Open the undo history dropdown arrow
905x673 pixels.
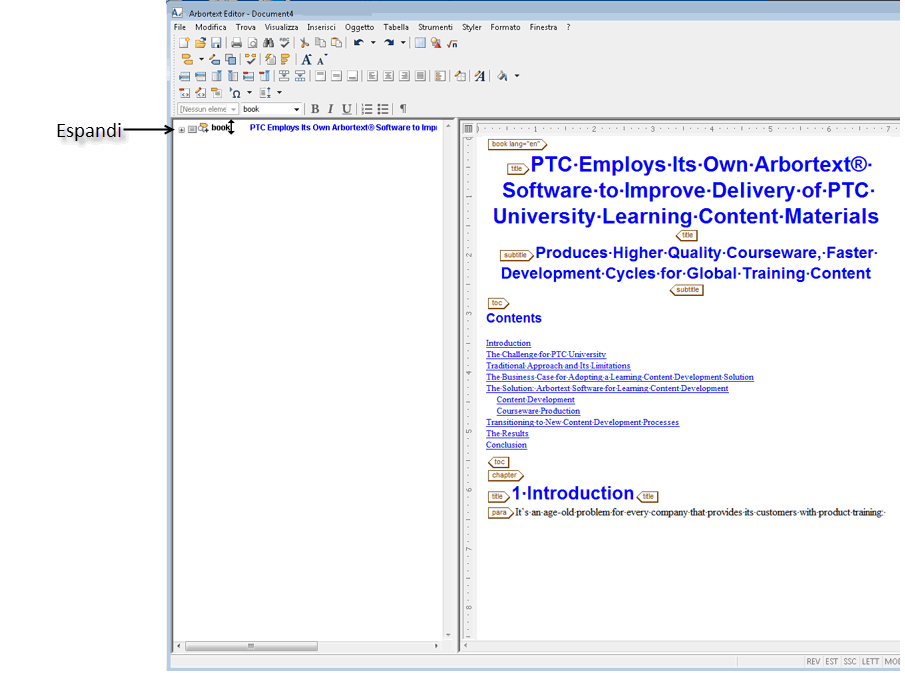tap(373, 43)
